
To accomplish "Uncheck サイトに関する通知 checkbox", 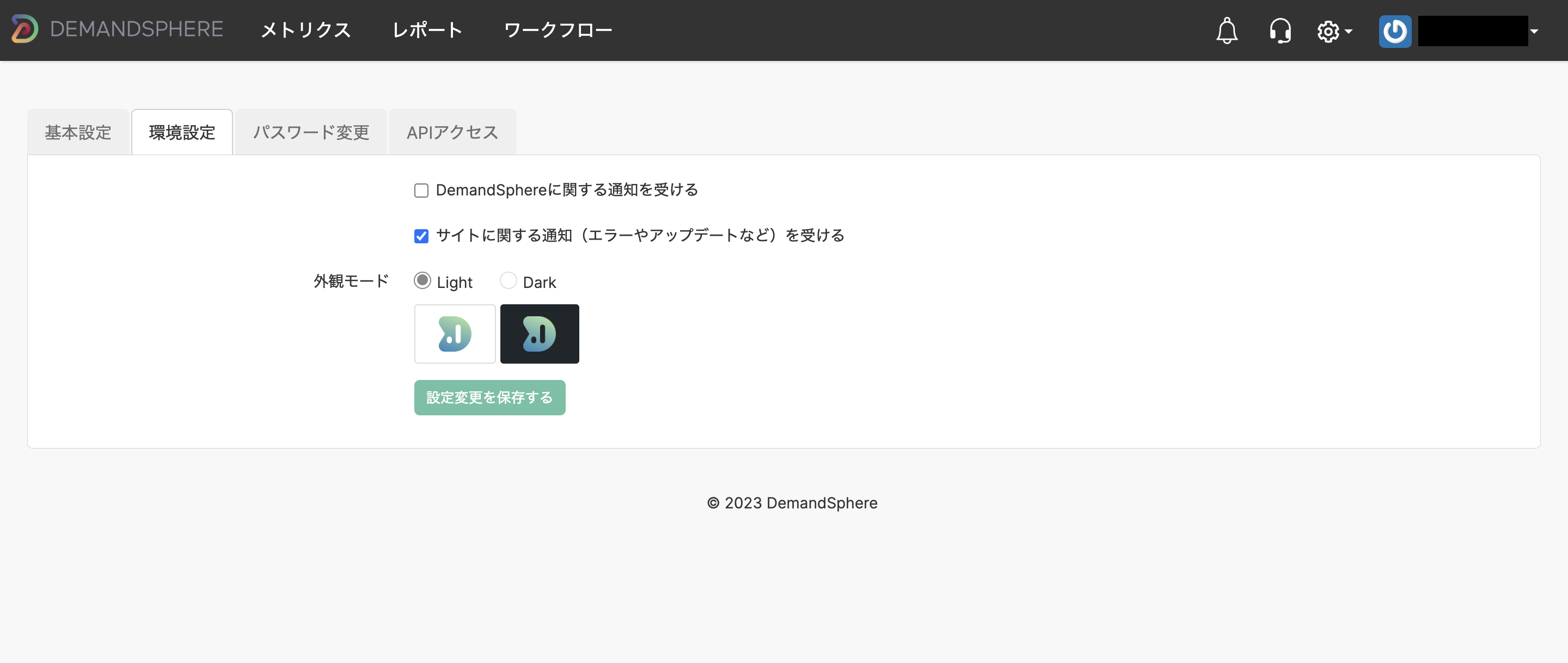I will (x=421, y=236).
